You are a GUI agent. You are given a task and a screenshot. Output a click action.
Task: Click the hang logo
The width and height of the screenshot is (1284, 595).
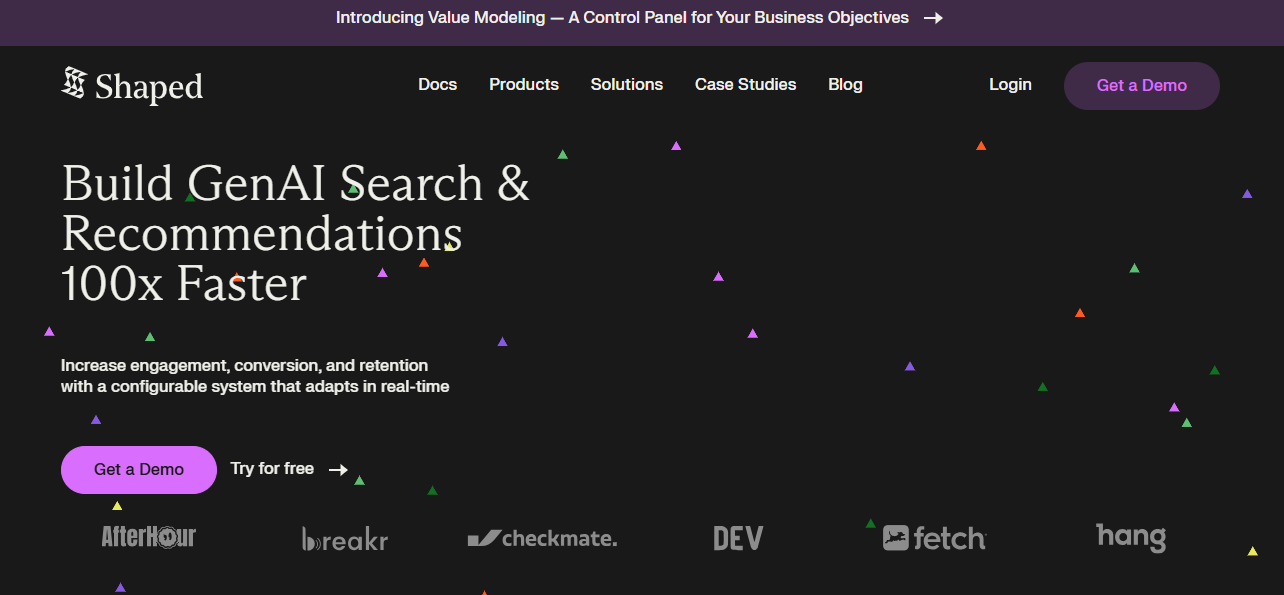[1131, 537]
